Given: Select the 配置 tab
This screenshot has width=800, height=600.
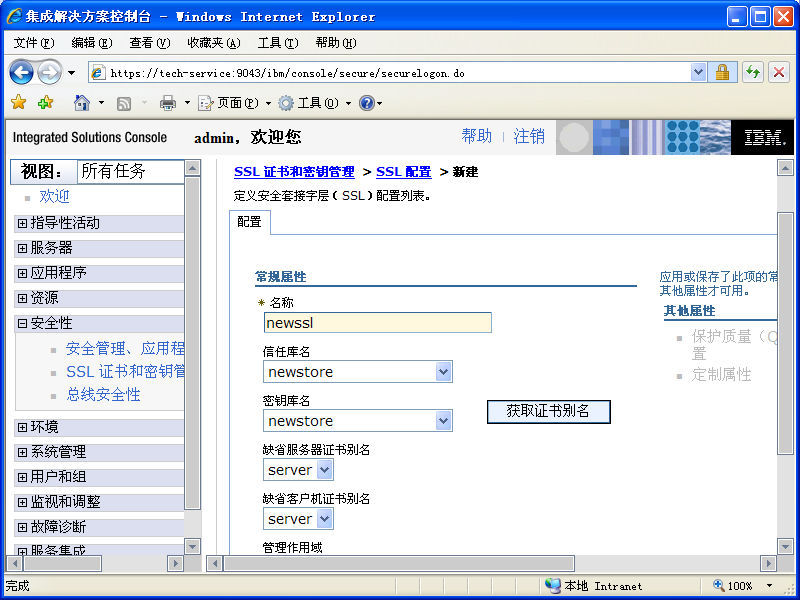Looking at the screenshot, I should point(249,222).
